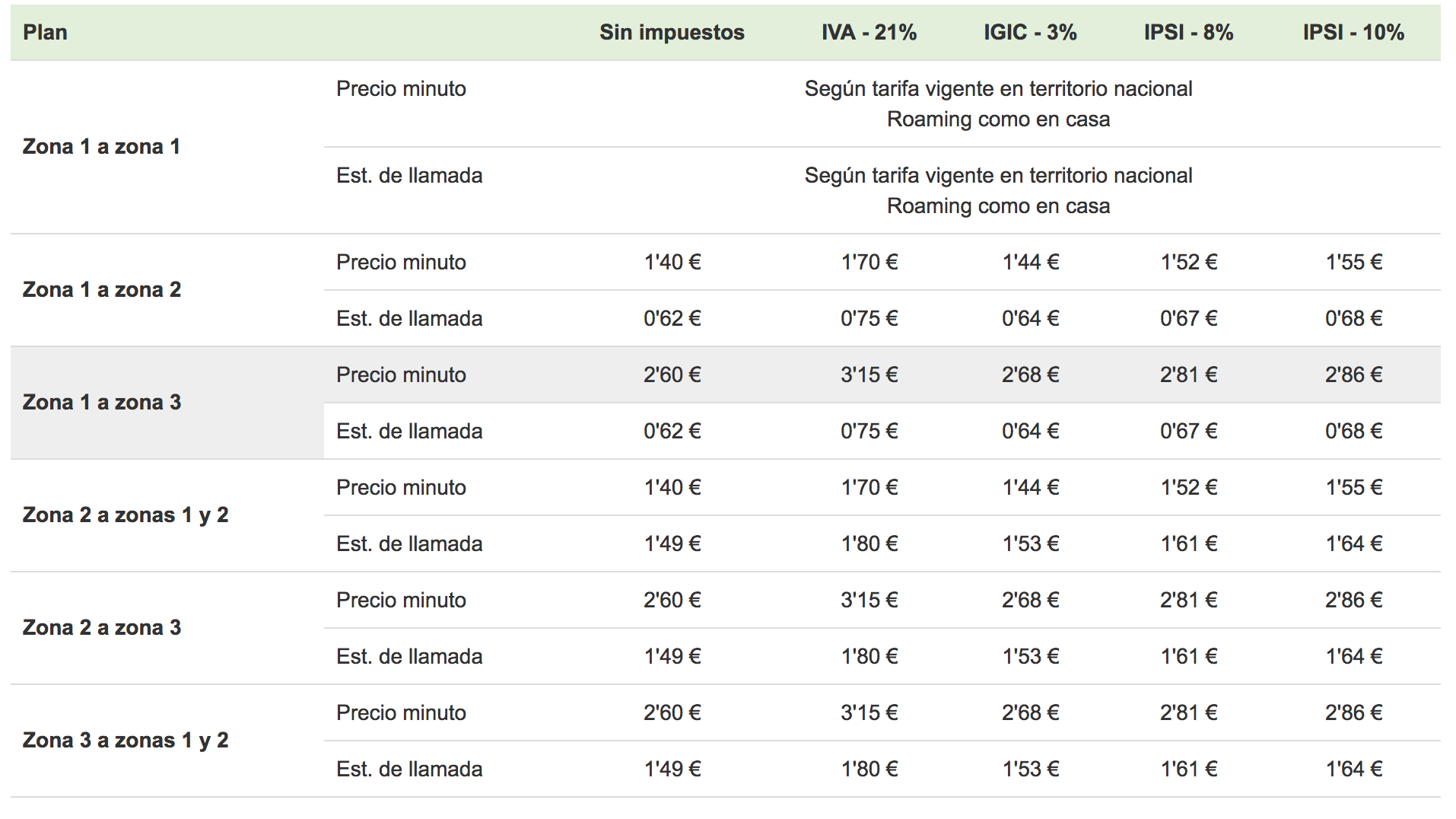Click first Roaming como en casa text
Screen dimensions: 1456x819
click(x=998, y=120)
